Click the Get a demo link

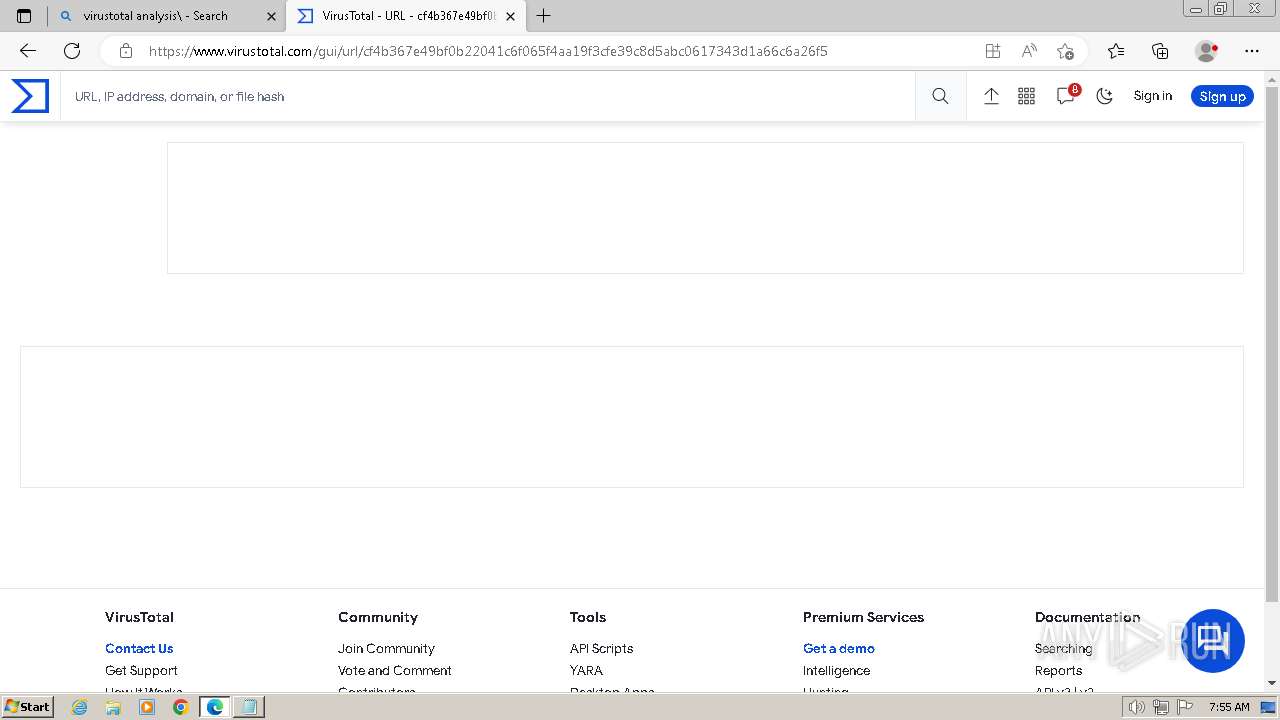pyautogui.click(x=839, y=648)
